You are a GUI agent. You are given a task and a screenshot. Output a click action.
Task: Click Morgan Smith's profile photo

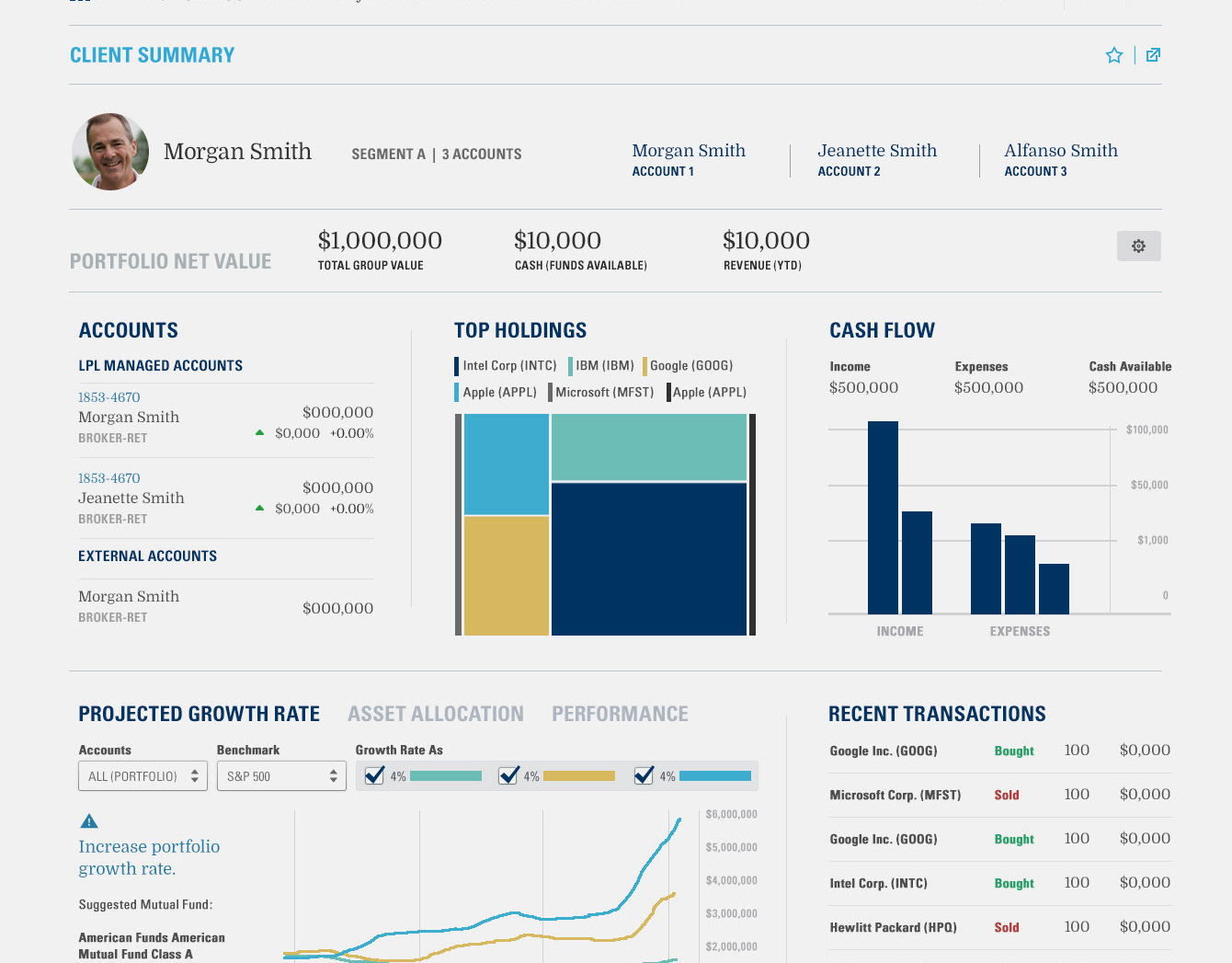(110, 152)
